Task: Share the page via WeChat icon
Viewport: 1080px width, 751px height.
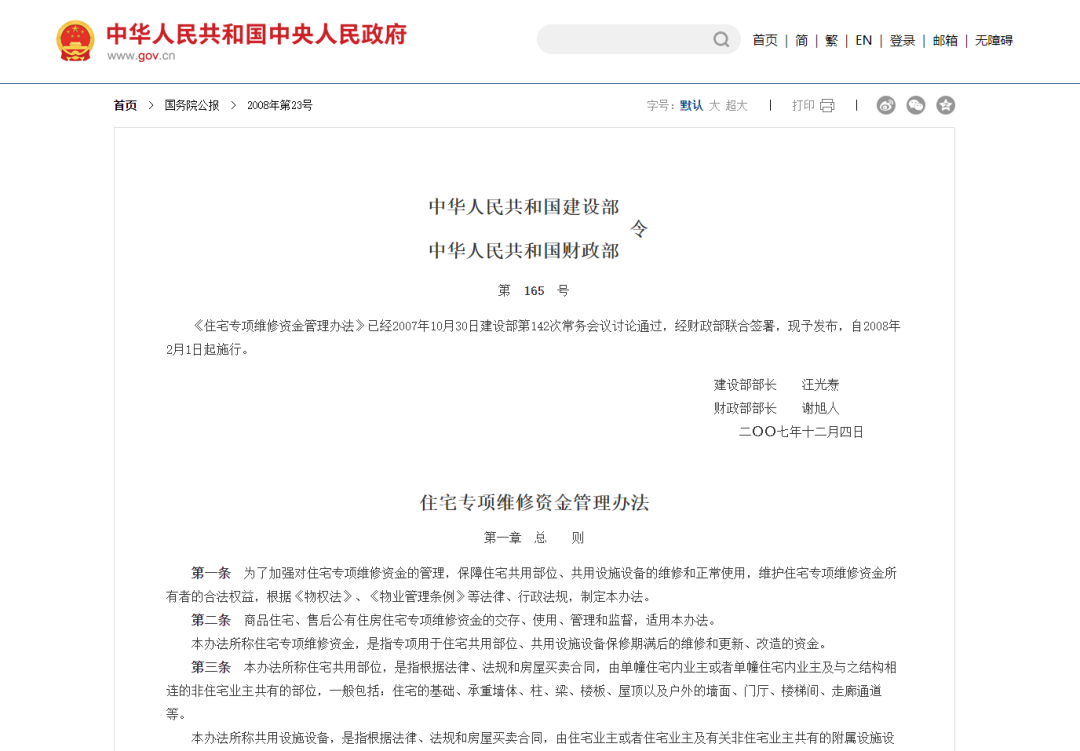Action: (x=916, y=105)
